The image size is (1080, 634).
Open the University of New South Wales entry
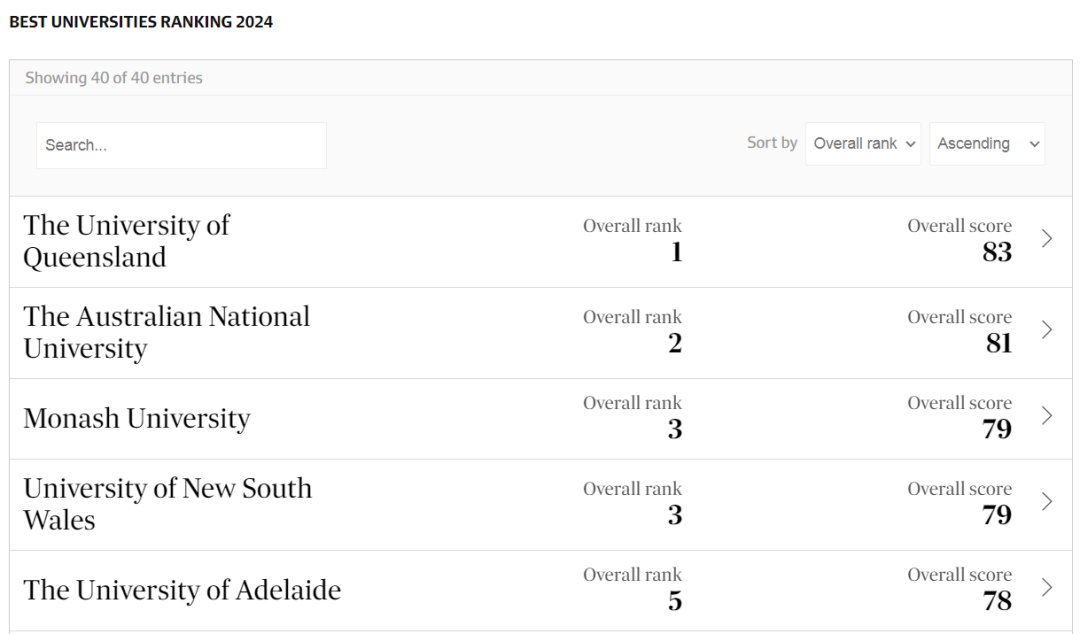point(167,504)
